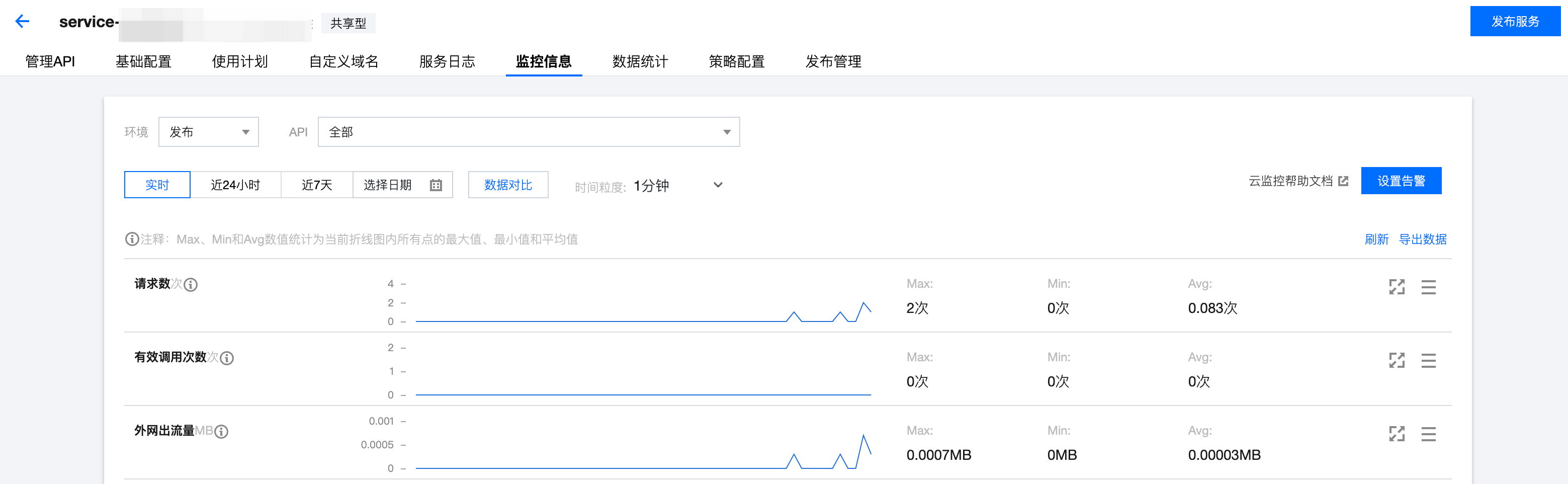Screen dimensions: 1568x484
Task: Select the 近7天 time range
Action: click(x=317, y=185)
